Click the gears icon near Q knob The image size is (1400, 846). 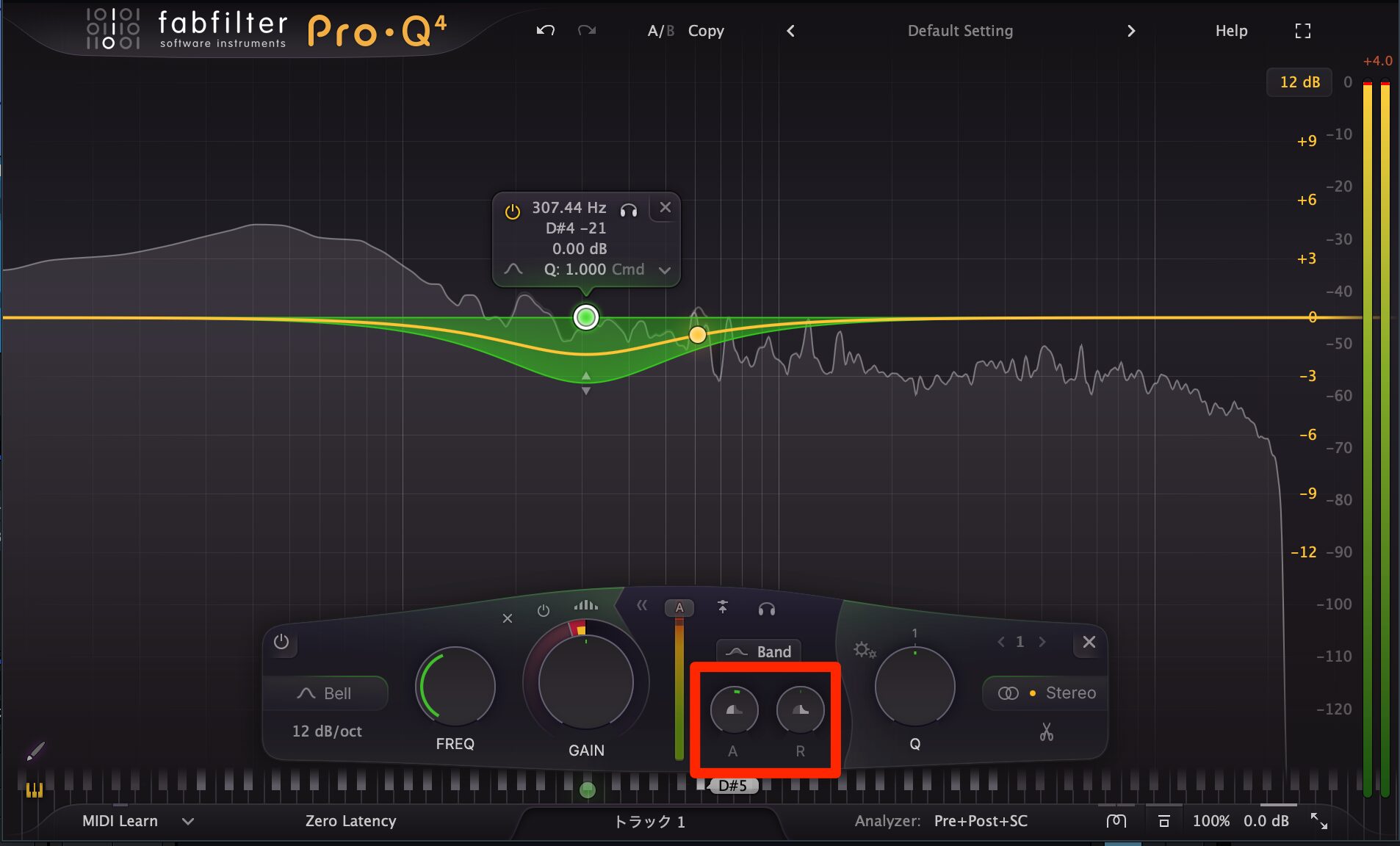point(864,650)
